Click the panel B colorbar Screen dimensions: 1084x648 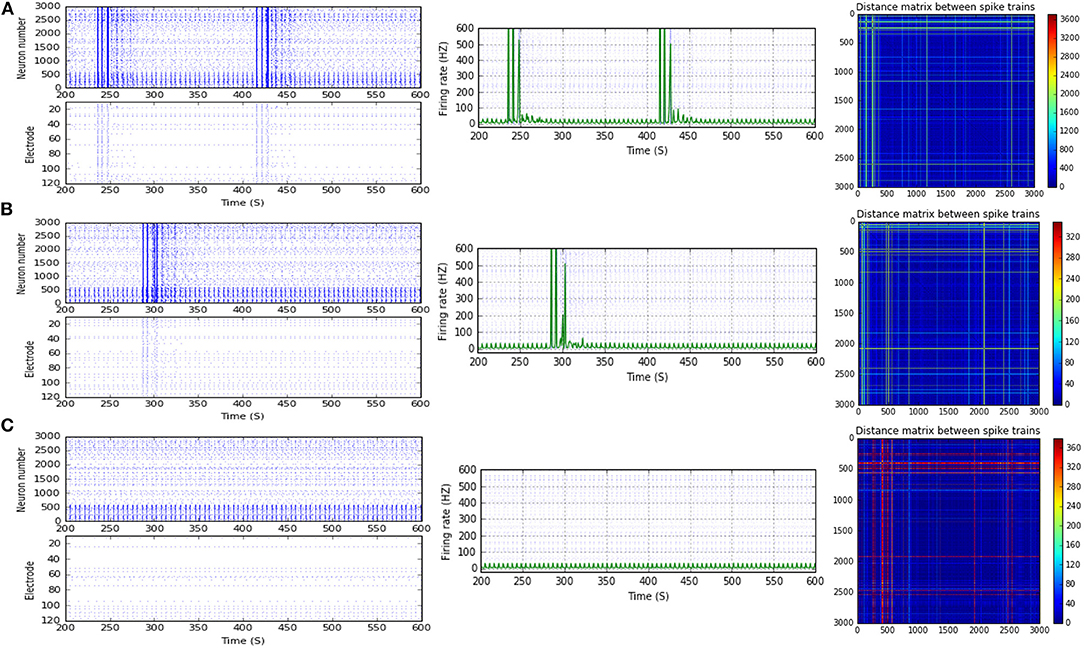click(x=1058, y=313)
